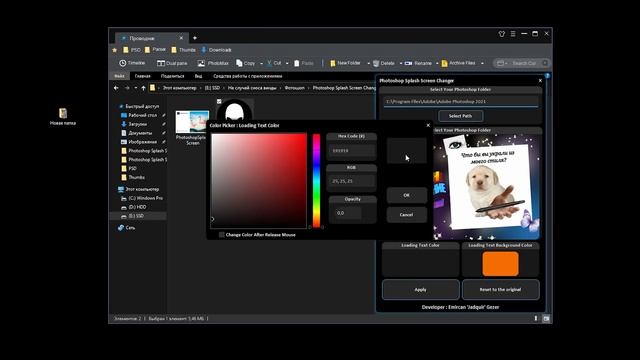Open the Timeline toolbar button
The image size is (640, 360).
[132, 63]
